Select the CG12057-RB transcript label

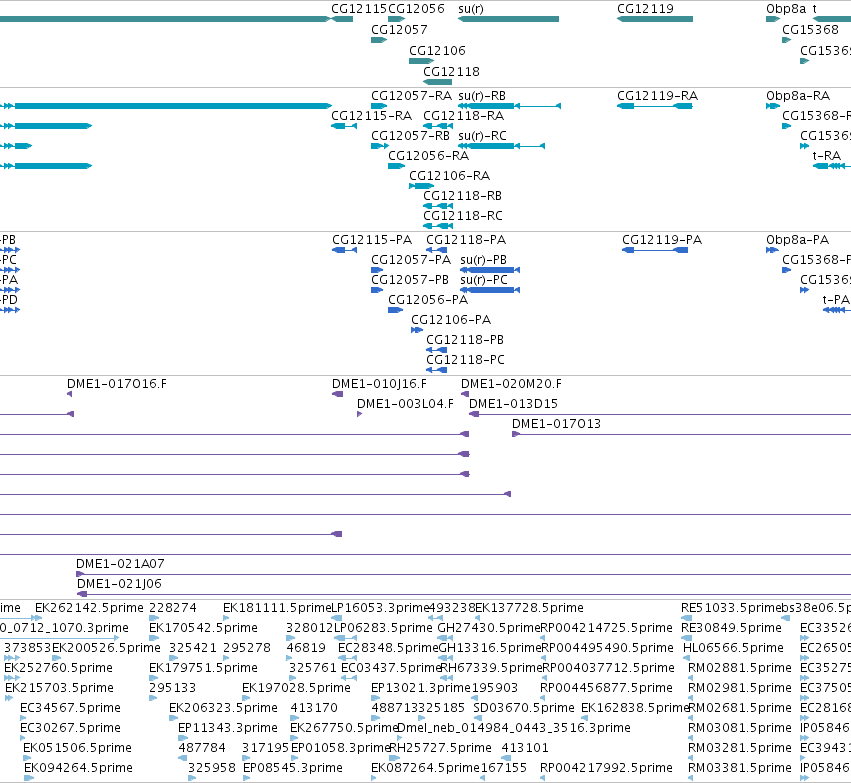[411, 136]
